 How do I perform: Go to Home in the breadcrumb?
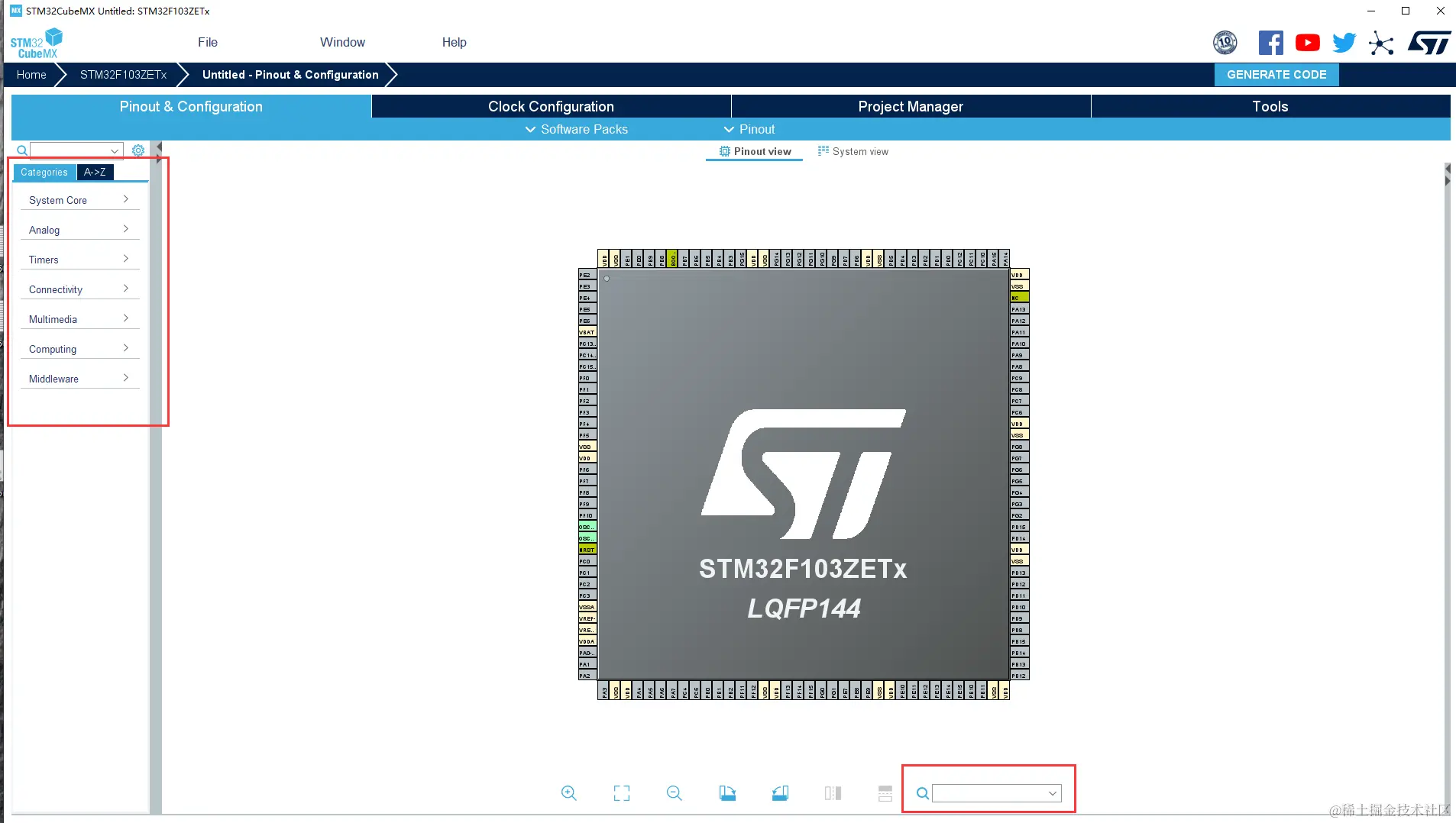(x=31, y=75)
